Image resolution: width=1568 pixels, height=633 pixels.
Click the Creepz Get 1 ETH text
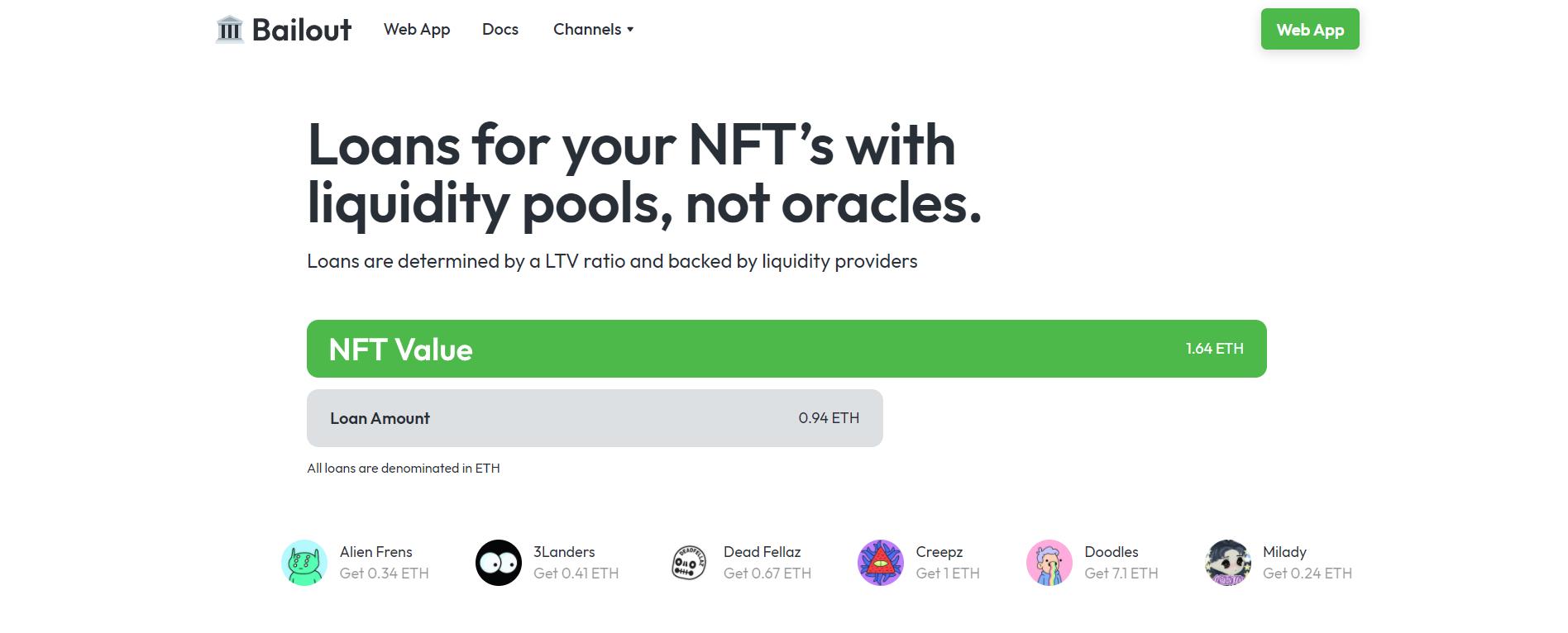tap(948, 574)
